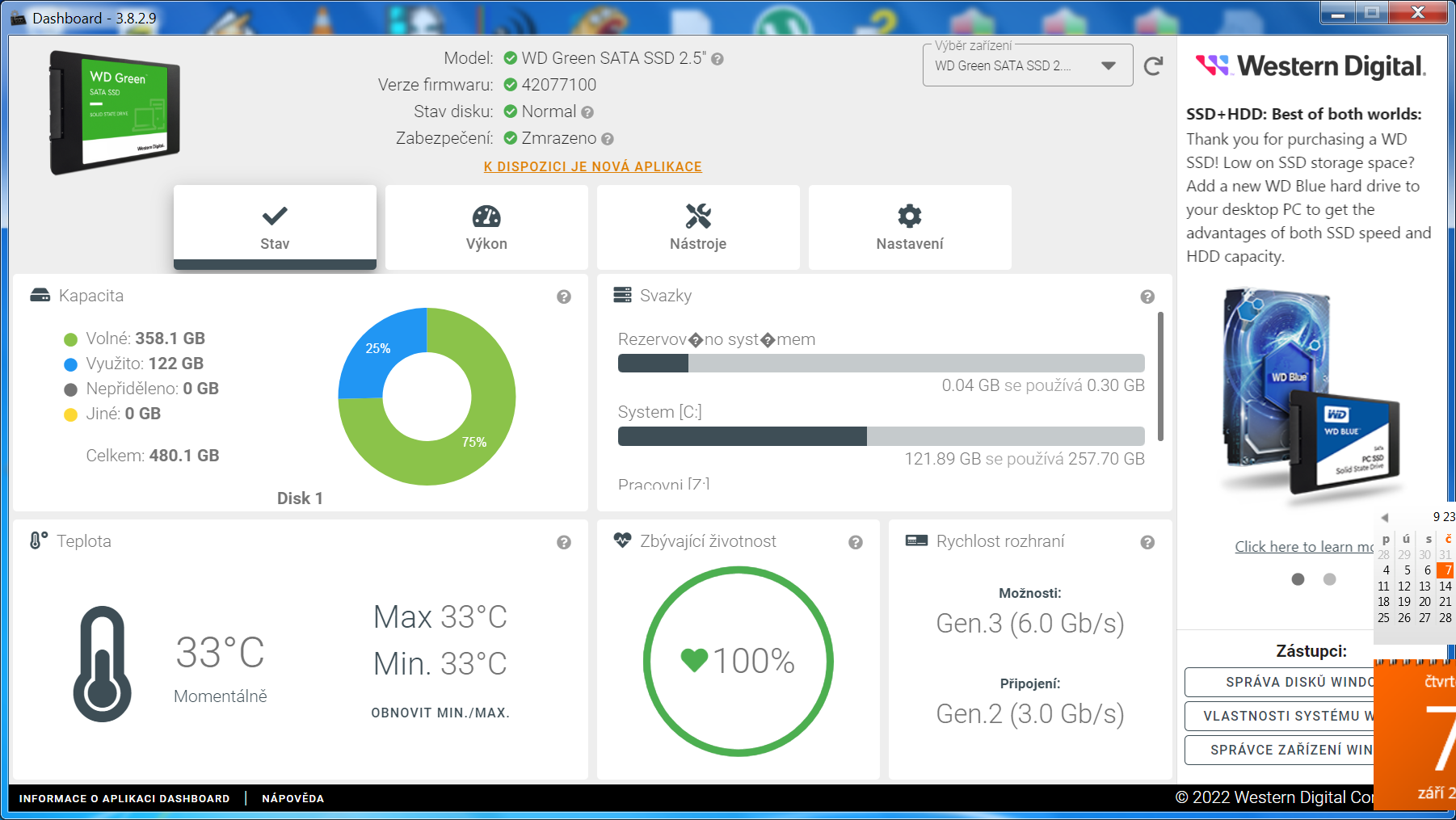This screenshot has width=1456, height=820.
Task: Click the K DISPOZICI JE NOVÁ APLIKACE link
Action: (592, 166)
